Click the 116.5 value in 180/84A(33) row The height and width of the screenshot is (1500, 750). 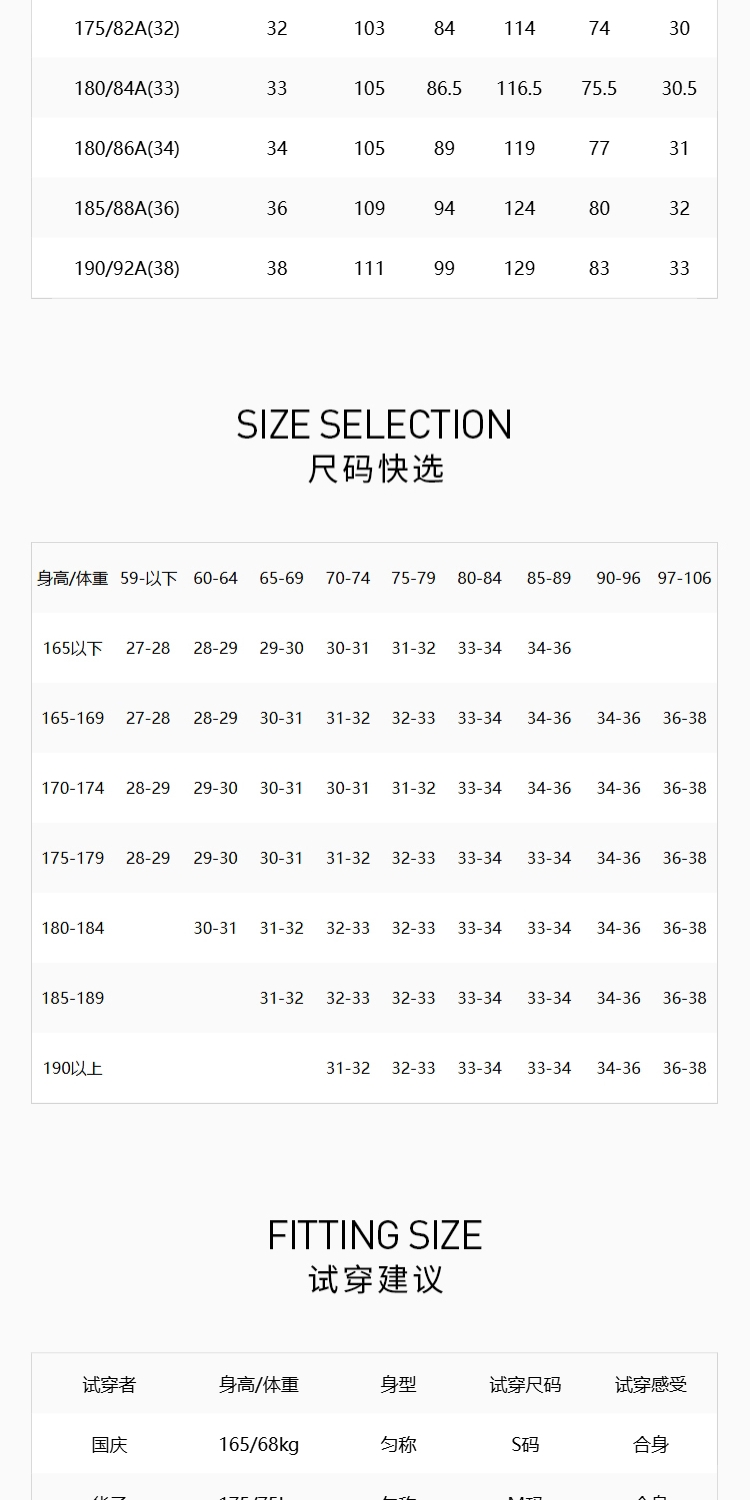click(x=519, y=88)
